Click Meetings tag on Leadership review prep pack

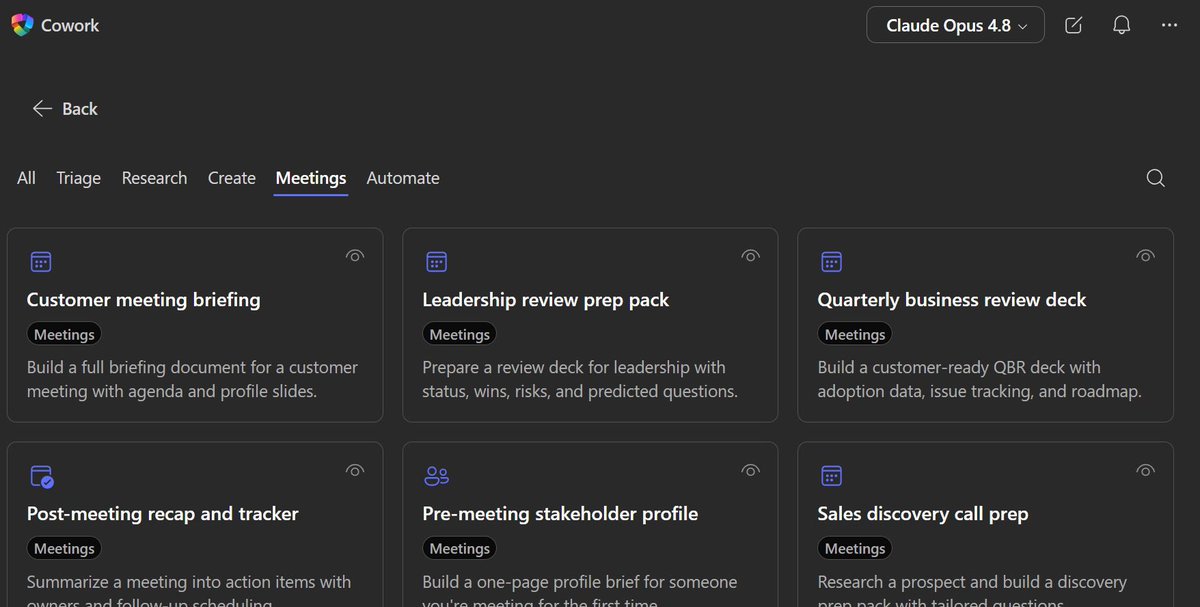coord(460,335)
